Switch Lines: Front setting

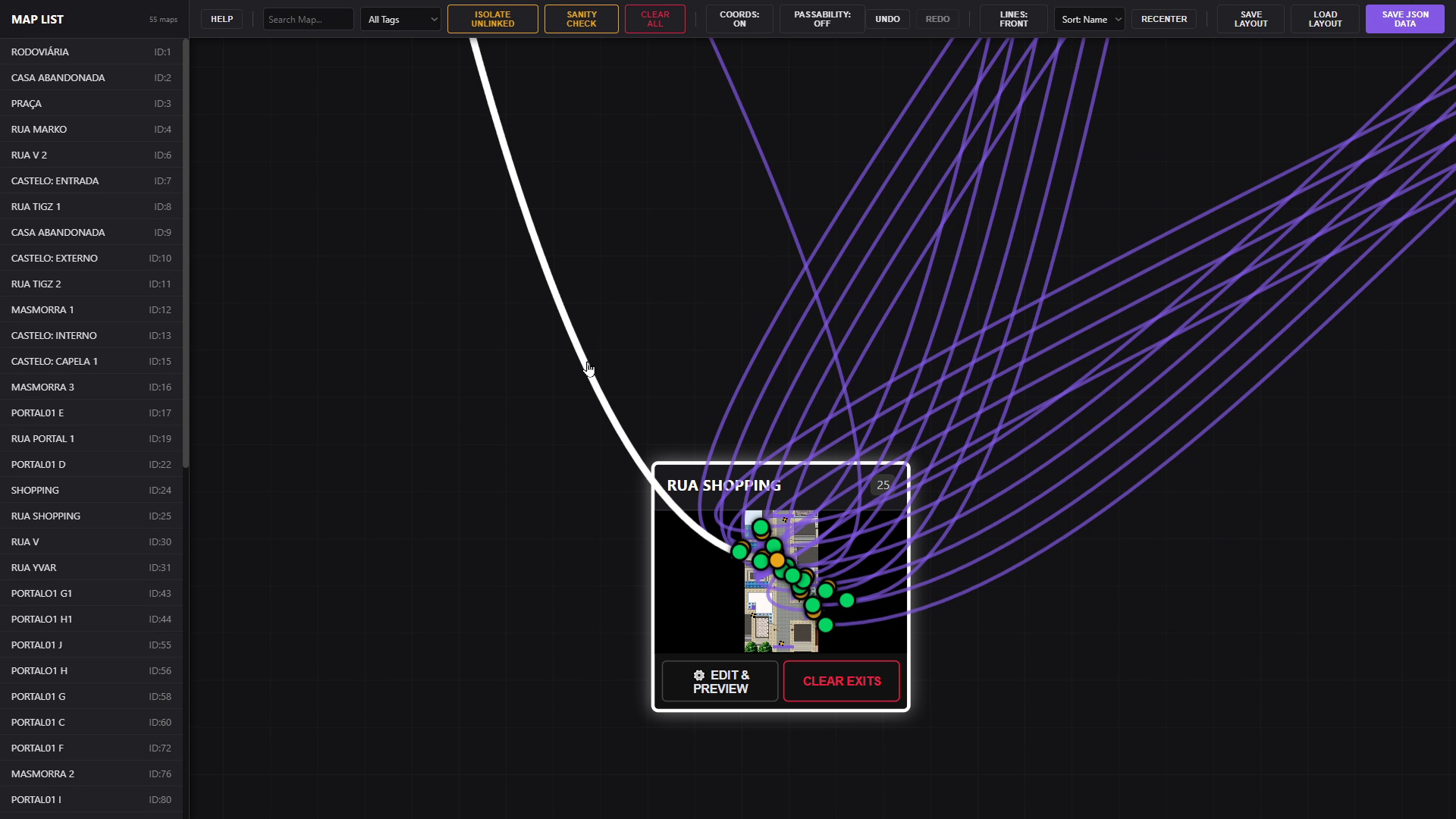pos(1013,19)
